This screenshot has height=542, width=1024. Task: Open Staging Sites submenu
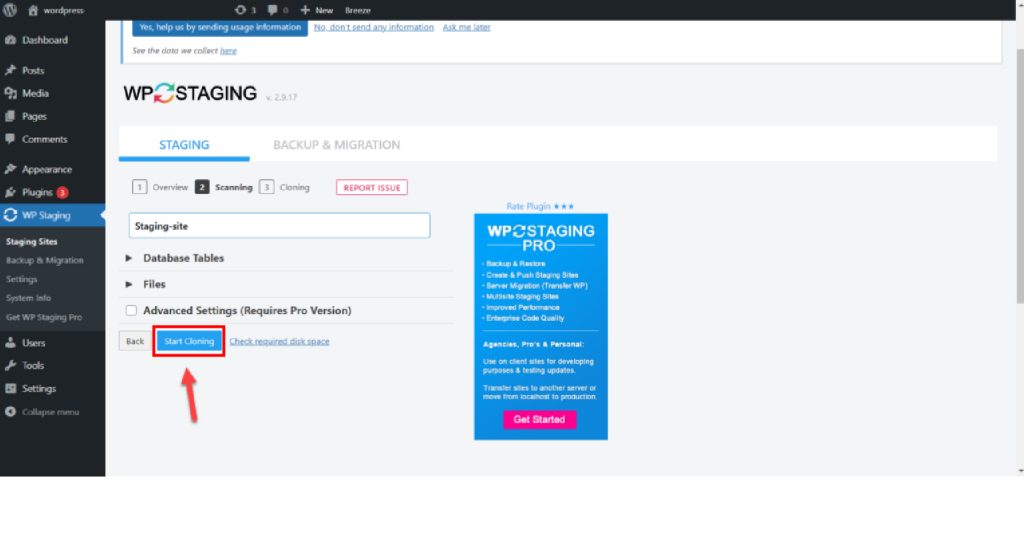point(31,242)
